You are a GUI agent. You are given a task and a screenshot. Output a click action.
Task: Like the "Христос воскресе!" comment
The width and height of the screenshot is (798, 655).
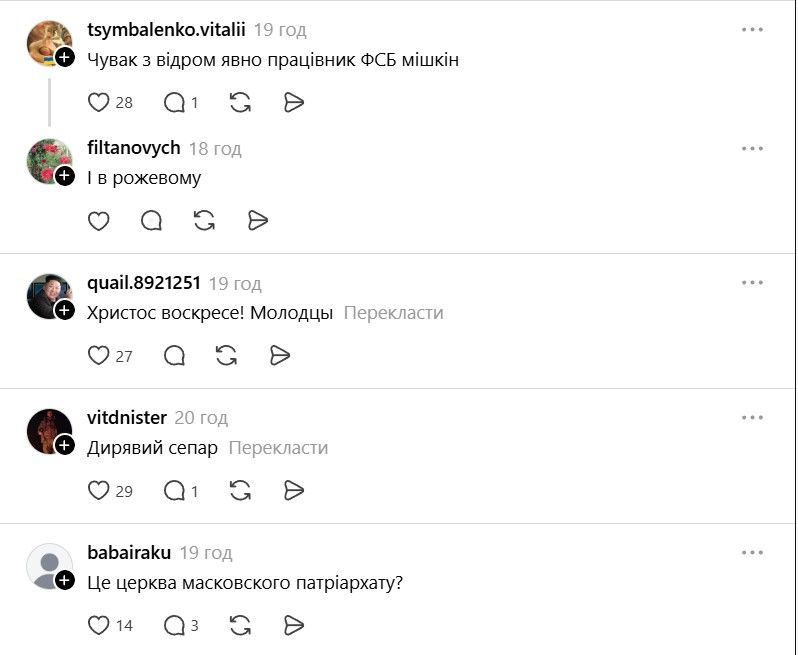point(99,355)
